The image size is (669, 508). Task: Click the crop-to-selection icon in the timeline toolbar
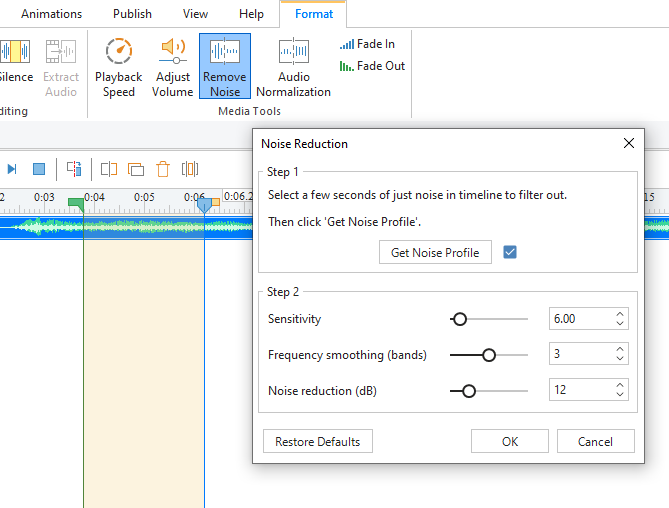[190, 169]
